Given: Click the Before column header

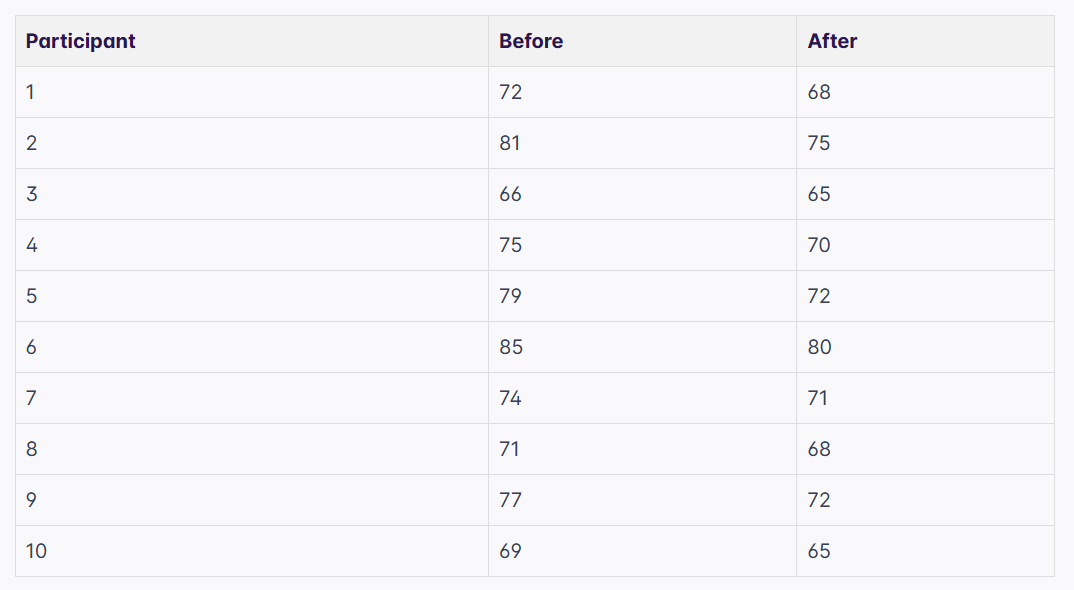Looking at the screenshot, I should click(x=531, y=41).
